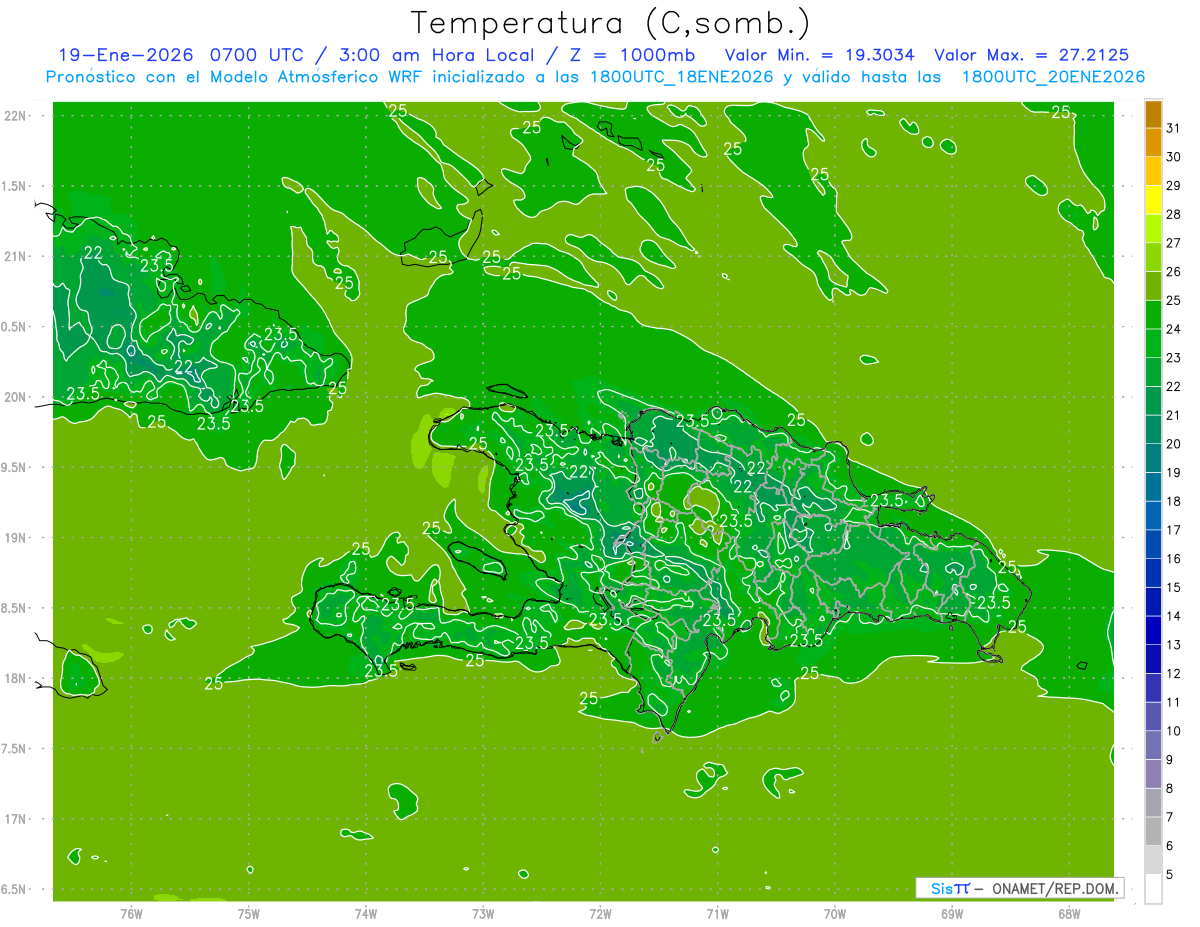1200x927 pixels.
Task: Pick the green colorbar swatch between 24 and 25
Action: (x=1153, y=315)
